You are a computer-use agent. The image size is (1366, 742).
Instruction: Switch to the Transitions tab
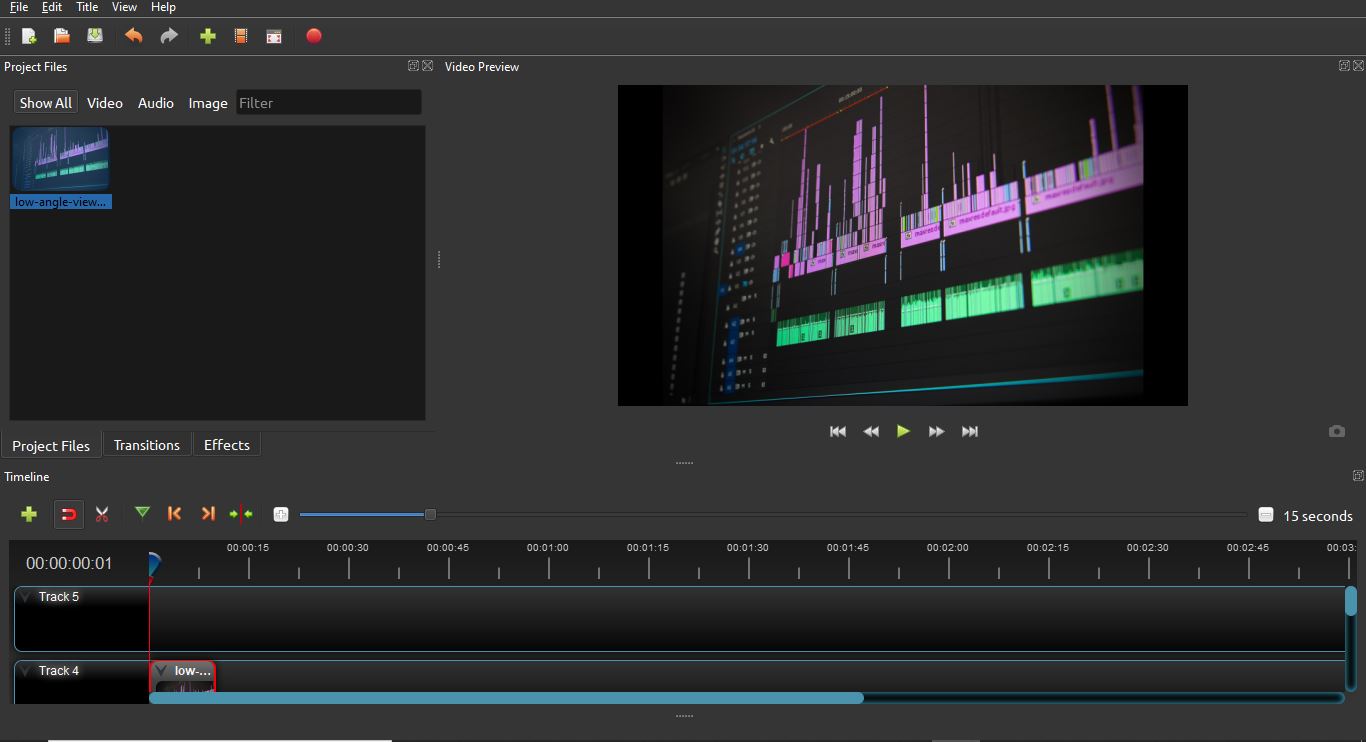click(146, 444)
